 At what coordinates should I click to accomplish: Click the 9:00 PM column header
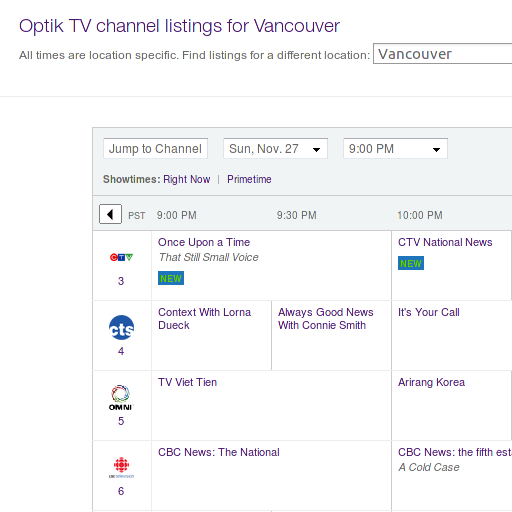[x=177, y=215]
